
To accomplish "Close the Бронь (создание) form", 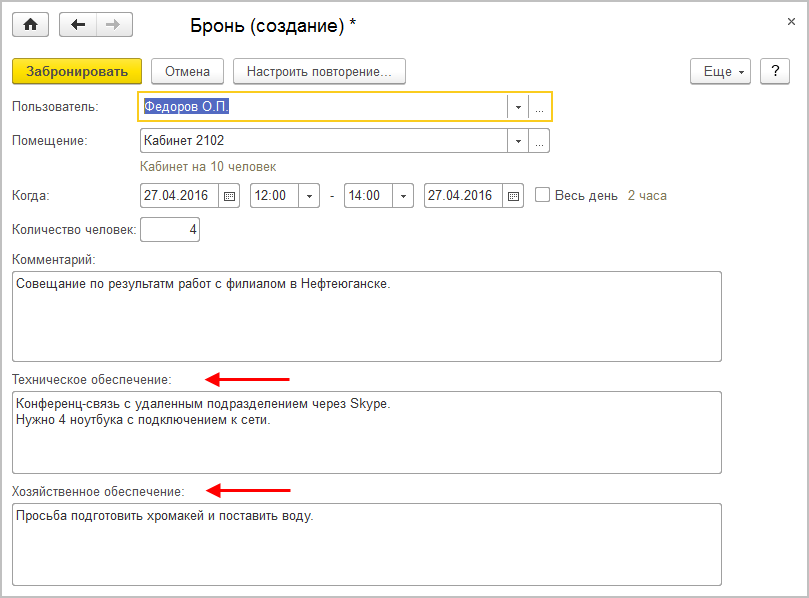I will (791, 22).
